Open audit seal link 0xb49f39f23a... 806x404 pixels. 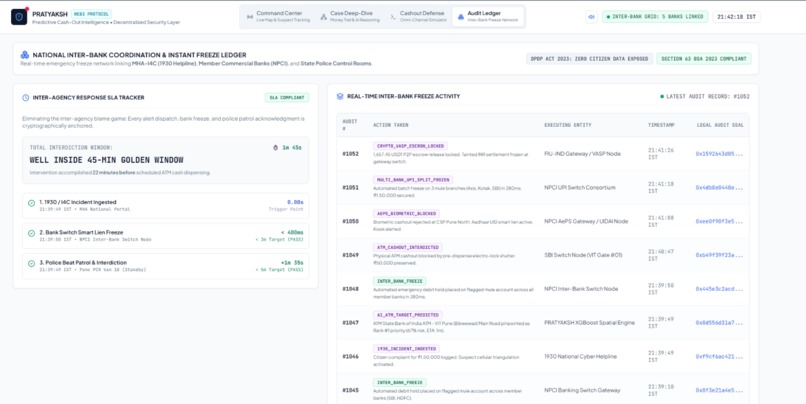[x=719, y=255]
